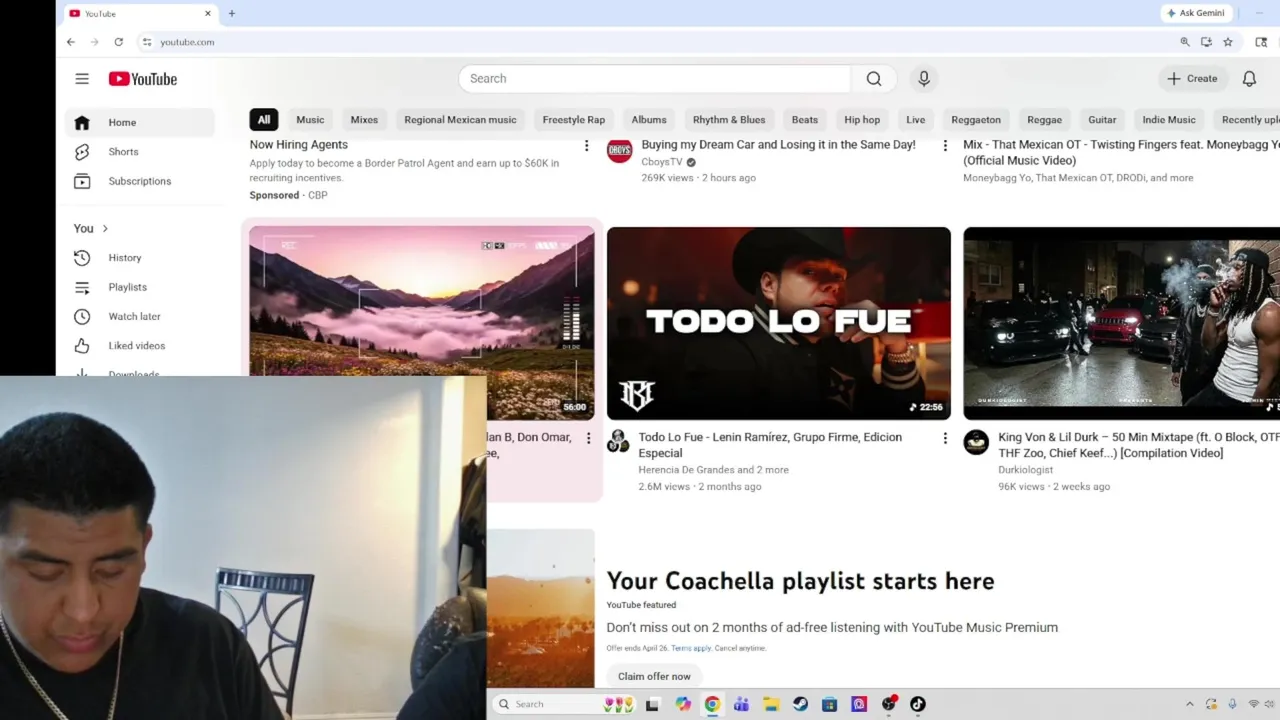Select the Beats filter chip
This screenshot has height=720, width=1280.
point(805,120)
